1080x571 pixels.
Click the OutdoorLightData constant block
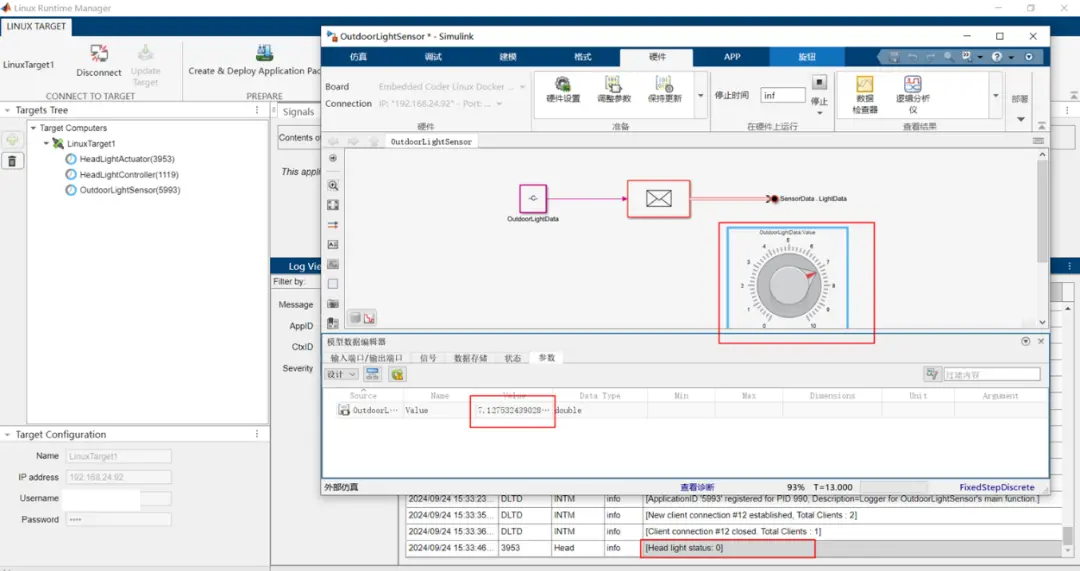[x=533, y=198]
